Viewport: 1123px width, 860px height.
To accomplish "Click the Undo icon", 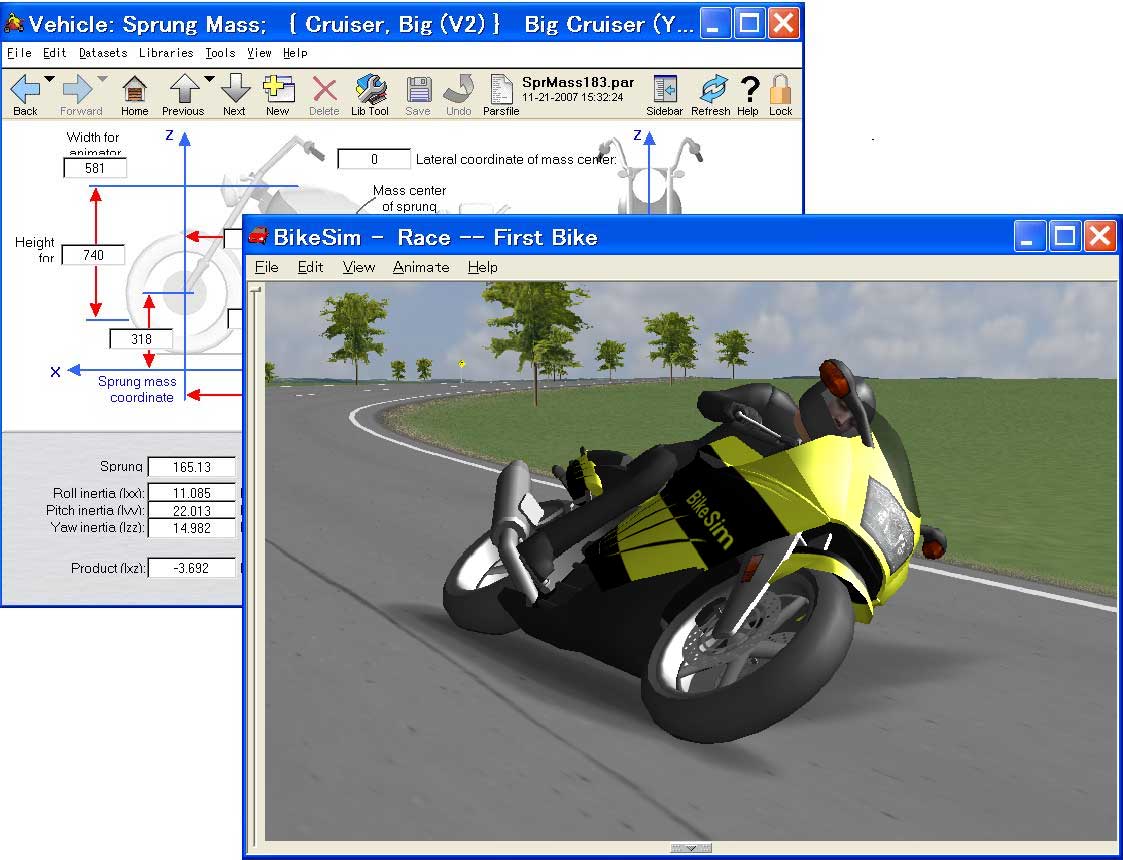I will [458, 90].
